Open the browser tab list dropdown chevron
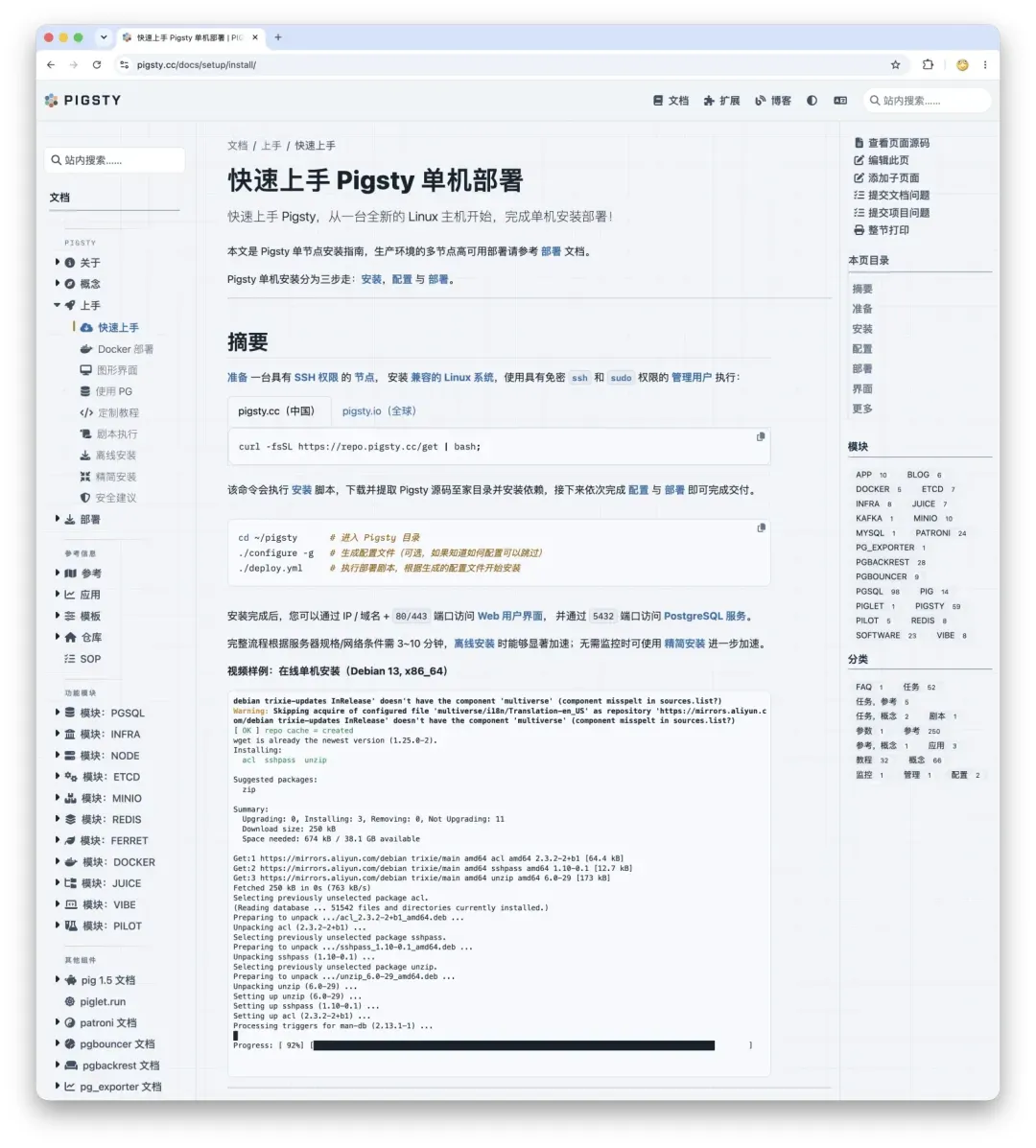 [x=104, y=37]
